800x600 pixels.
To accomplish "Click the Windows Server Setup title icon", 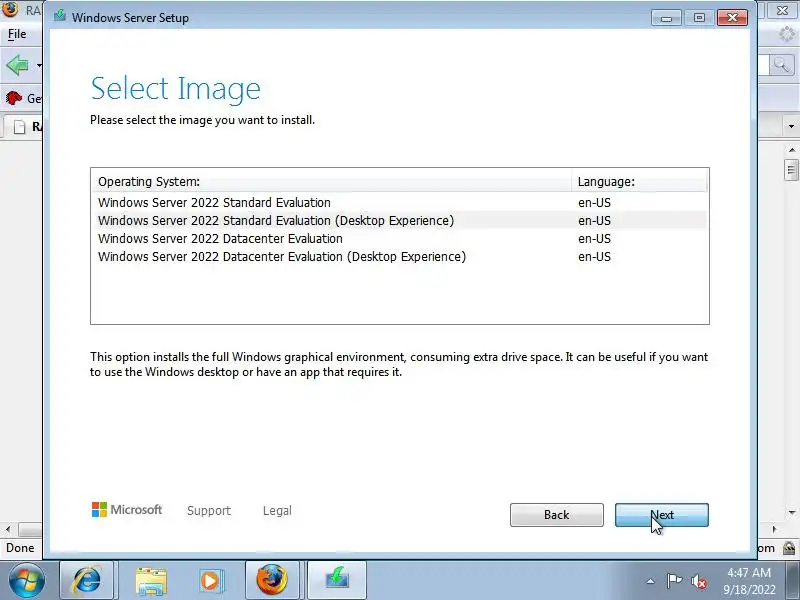I will (x=60, y=16).
